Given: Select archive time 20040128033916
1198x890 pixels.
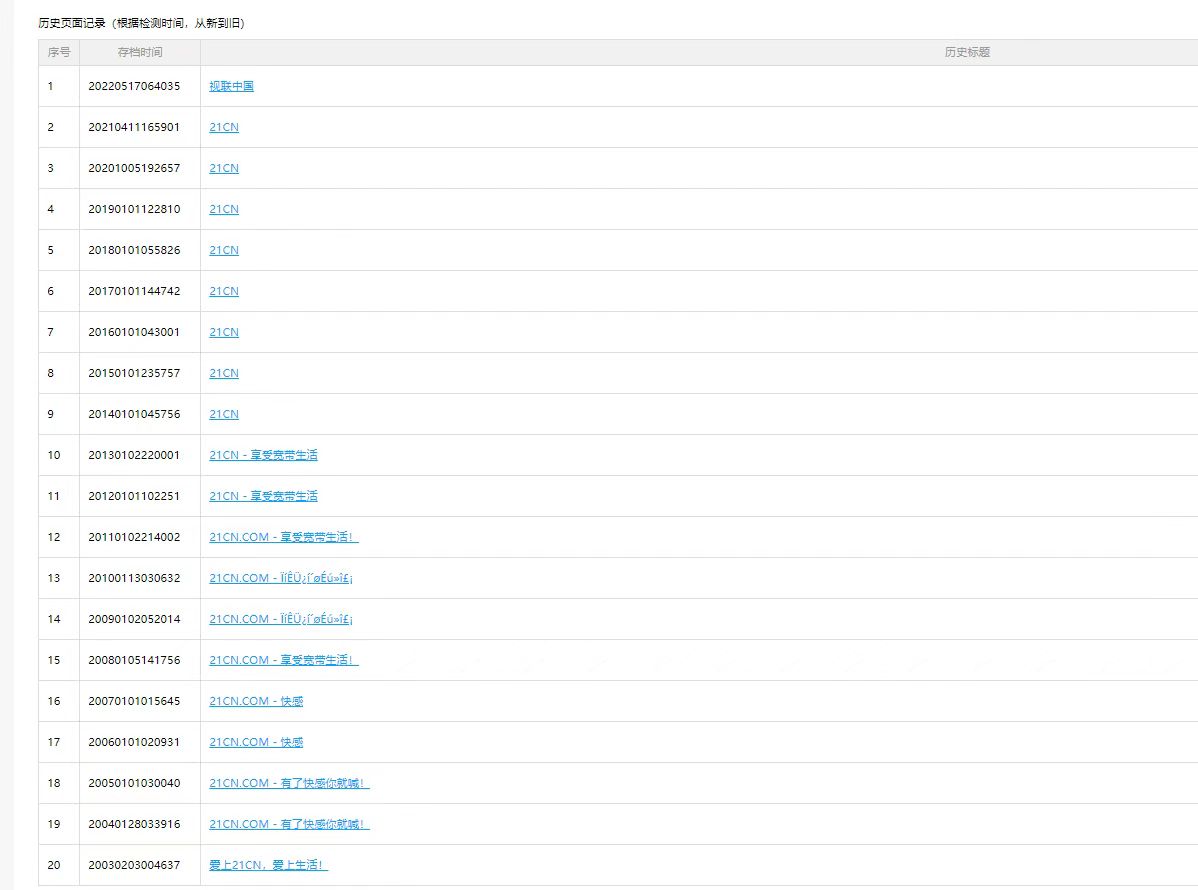Looking at the screenshot, I should click(x=134, y=824).
